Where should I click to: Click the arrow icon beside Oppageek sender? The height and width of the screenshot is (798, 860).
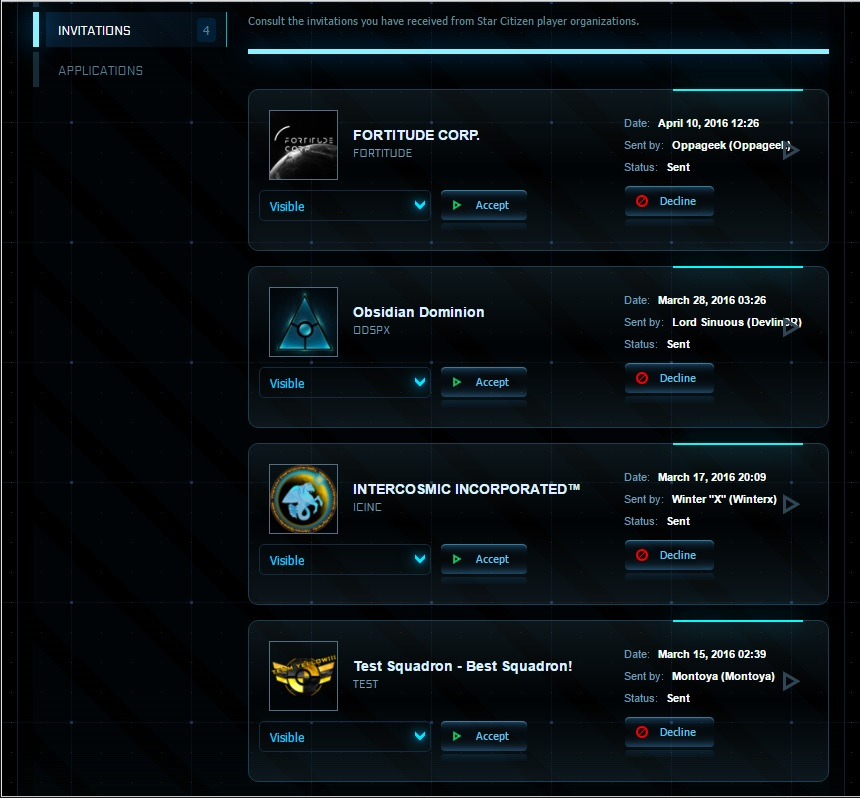[790, 150]
